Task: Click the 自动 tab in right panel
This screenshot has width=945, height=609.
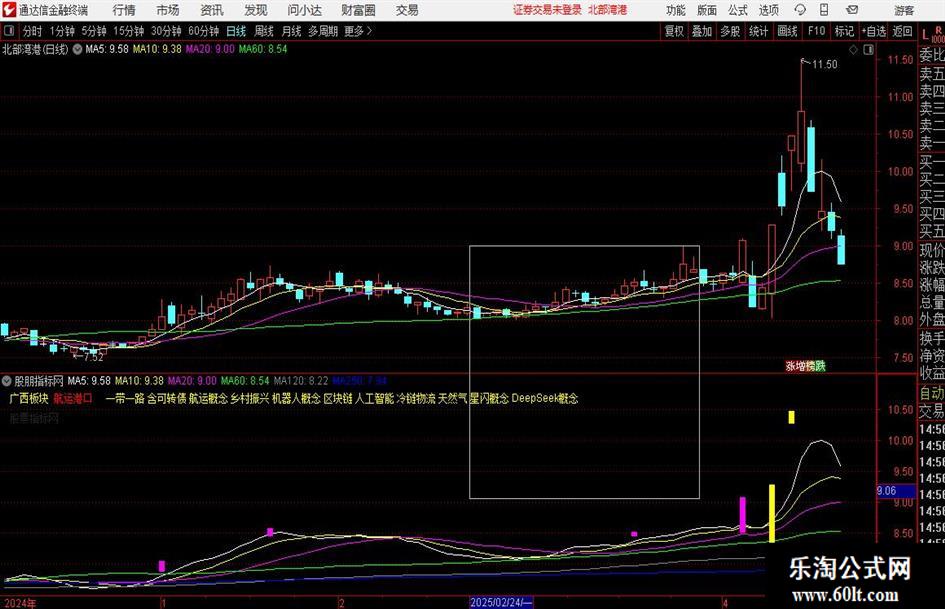Action: 932,393
